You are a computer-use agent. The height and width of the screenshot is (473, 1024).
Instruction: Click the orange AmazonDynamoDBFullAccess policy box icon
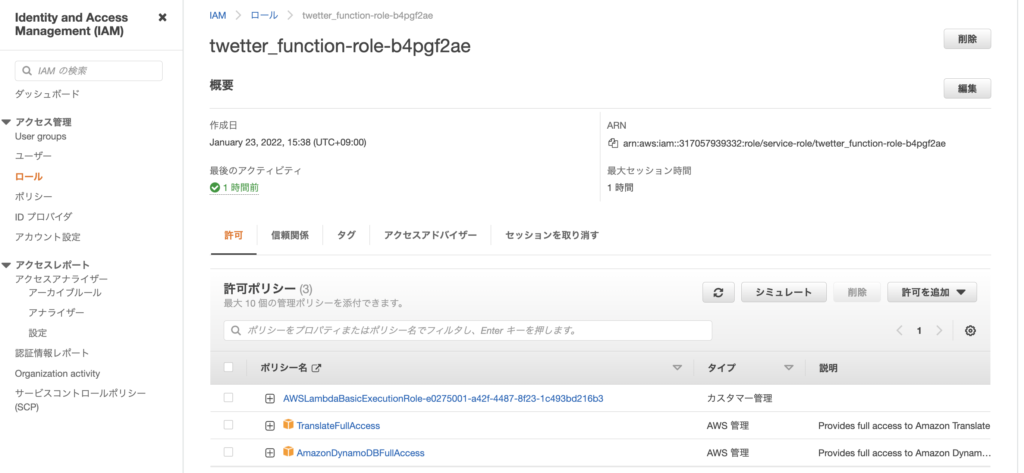(289, 452)
